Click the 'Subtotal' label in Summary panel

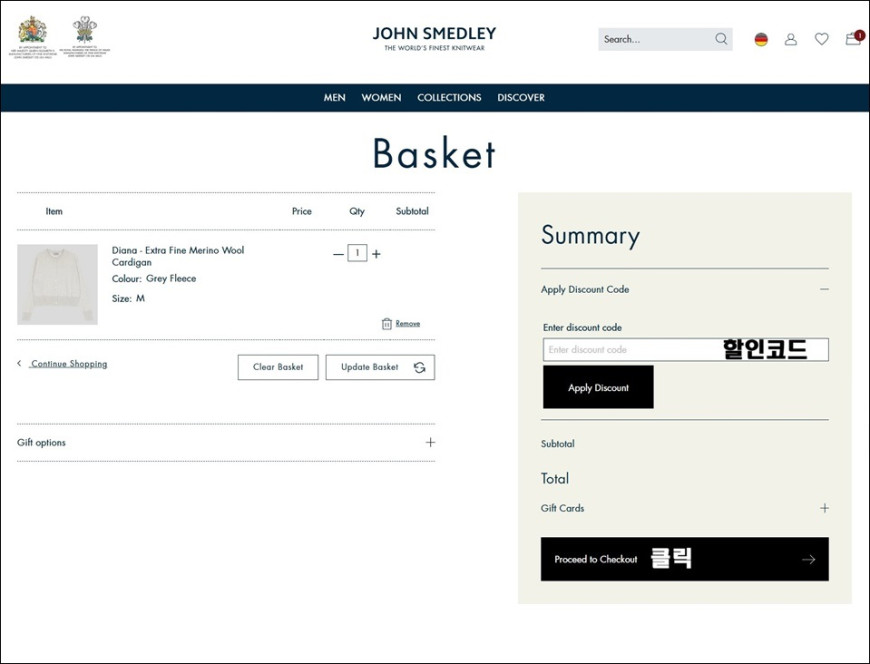point(558,444)
